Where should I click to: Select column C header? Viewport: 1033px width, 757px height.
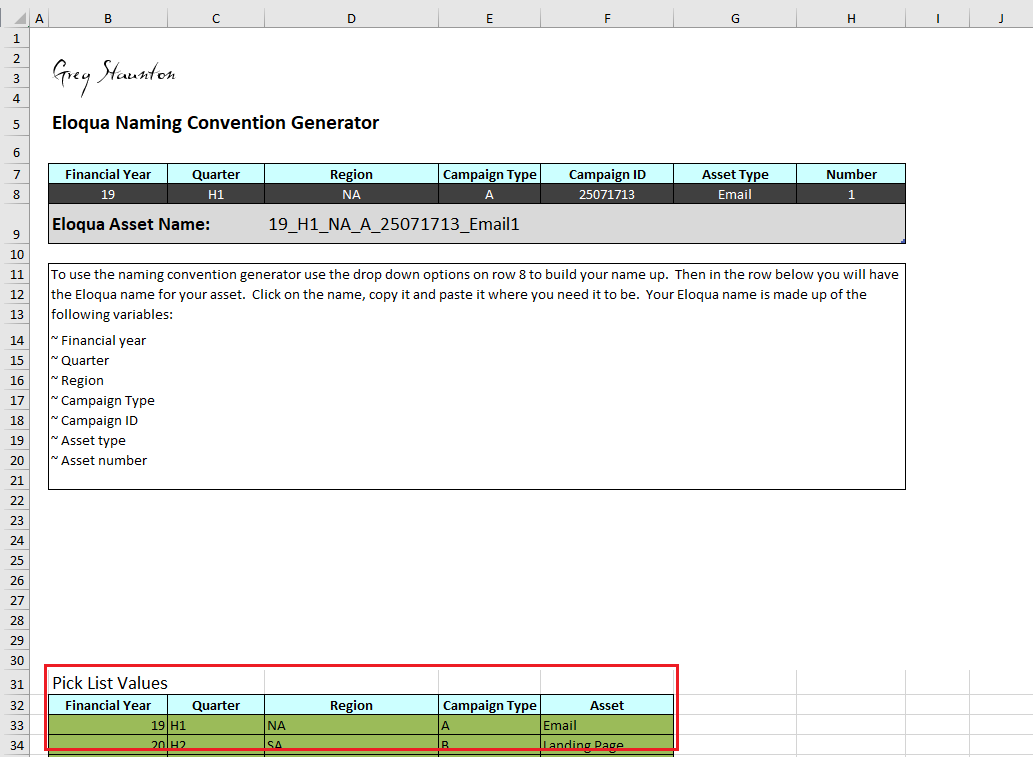pyautogui.click(x=216, y=18)
